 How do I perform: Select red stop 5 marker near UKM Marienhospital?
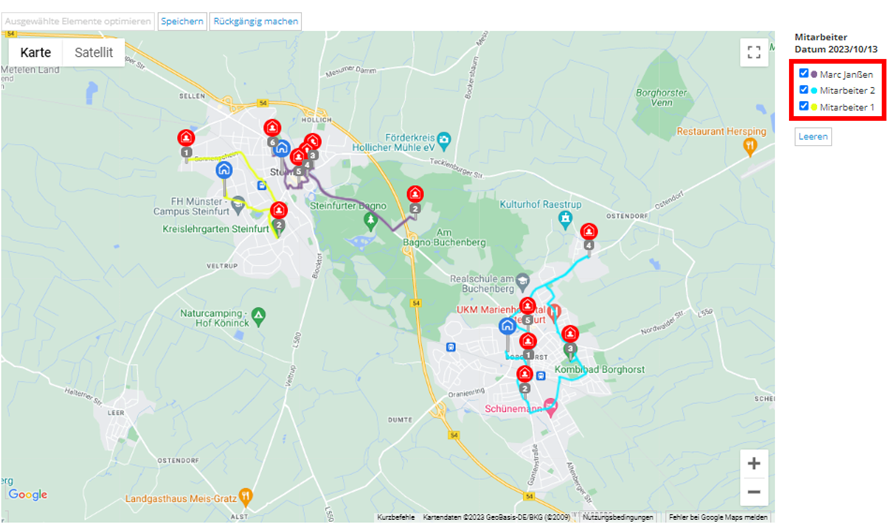click(x=527, y=306)
